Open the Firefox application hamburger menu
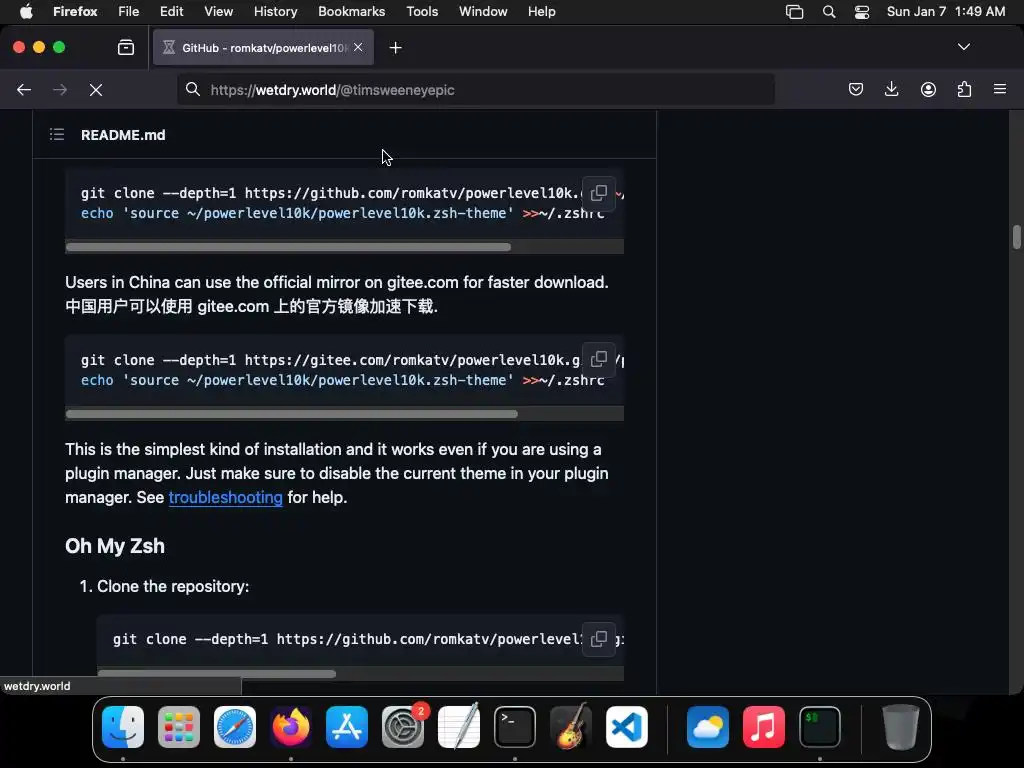 (1000, 89)
